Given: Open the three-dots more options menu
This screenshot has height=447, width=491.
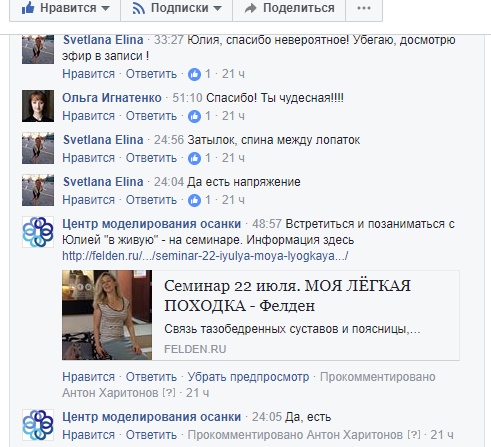Looking at the screenshot, I should (364, 8).
